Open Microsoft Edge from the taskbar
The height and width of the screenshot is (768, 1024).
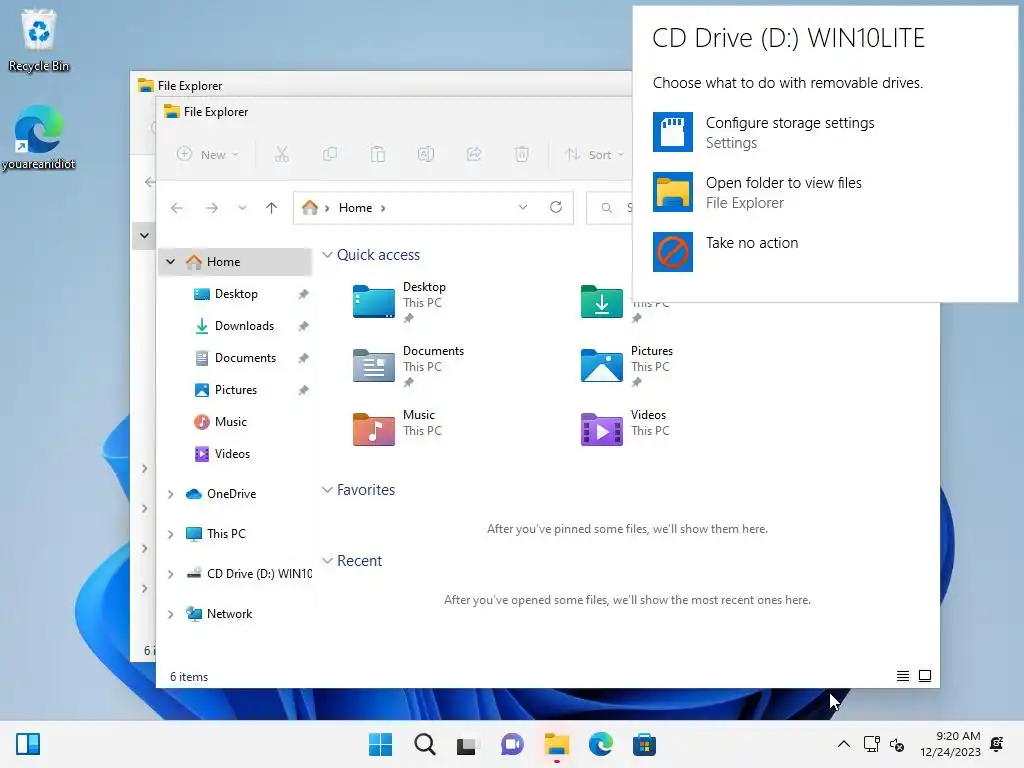600,744
